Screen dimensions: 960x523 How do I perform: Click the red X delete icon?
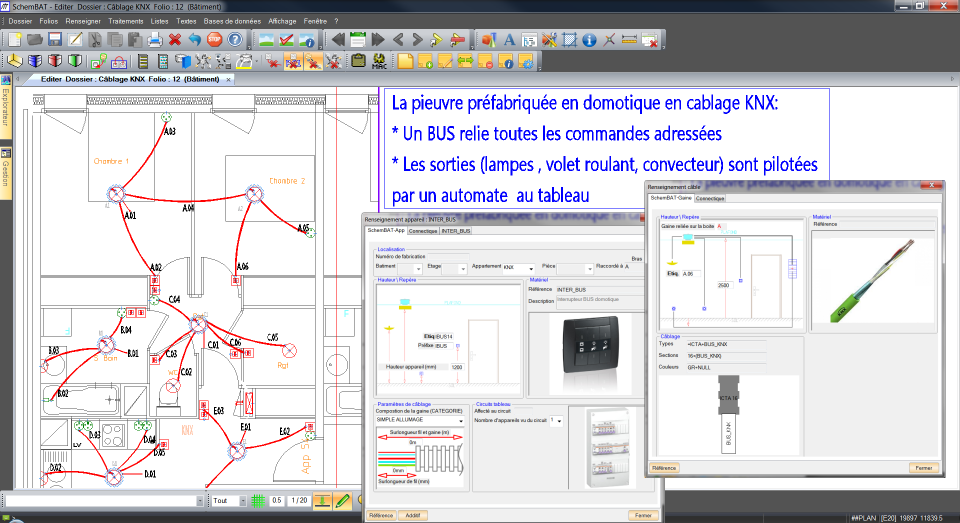(x=175, y=40)
